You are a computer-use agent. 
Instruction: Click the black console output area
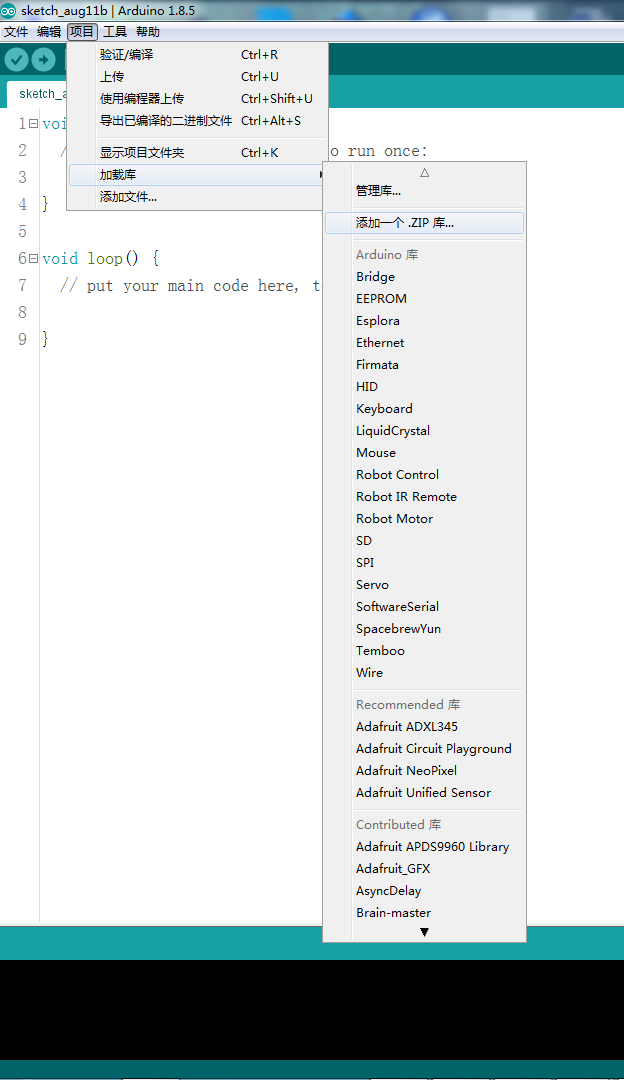(312, 1009)
